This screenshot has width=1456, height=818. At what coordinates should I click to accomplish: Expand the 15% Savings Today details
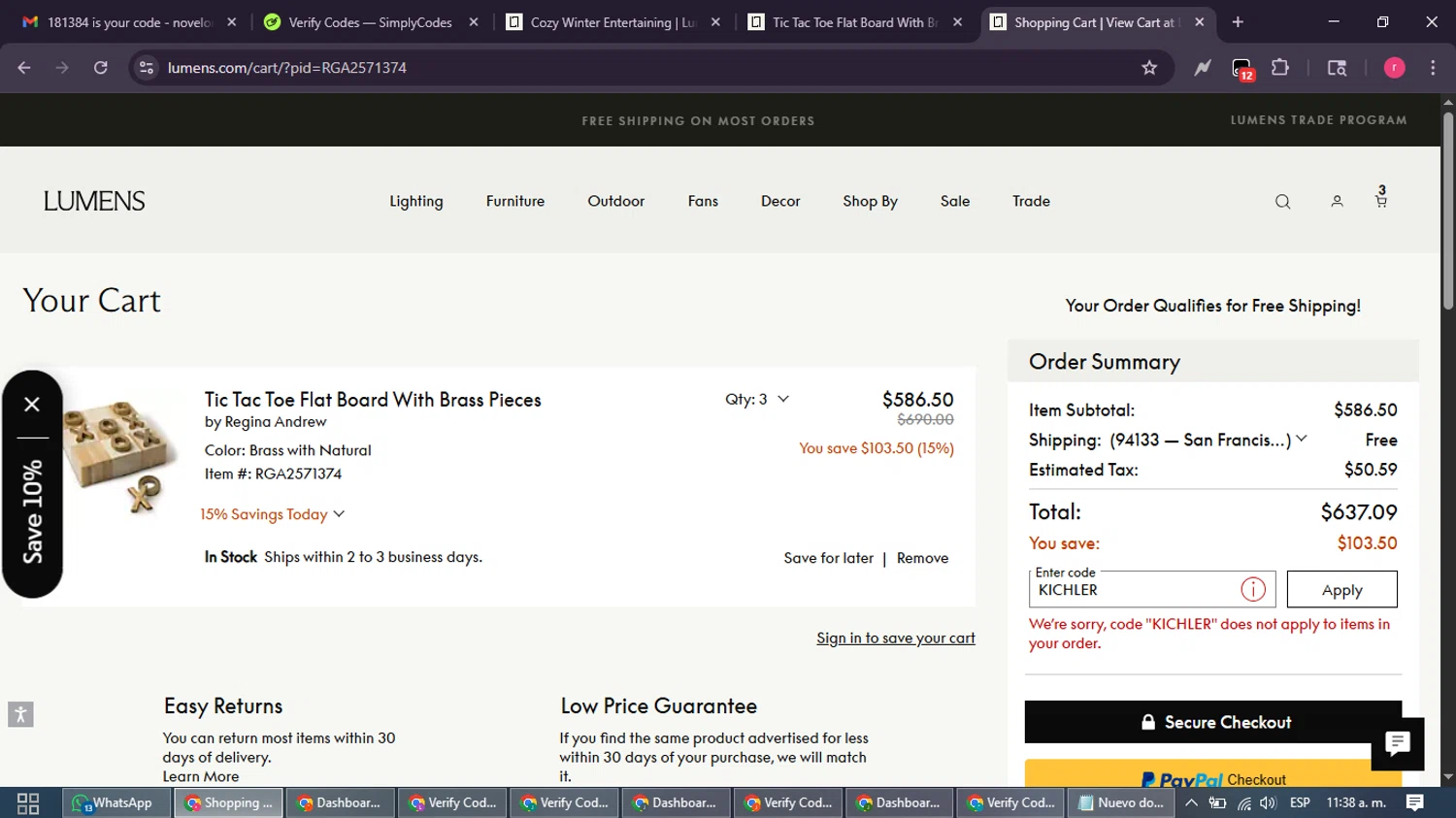(x=272, y=514)
